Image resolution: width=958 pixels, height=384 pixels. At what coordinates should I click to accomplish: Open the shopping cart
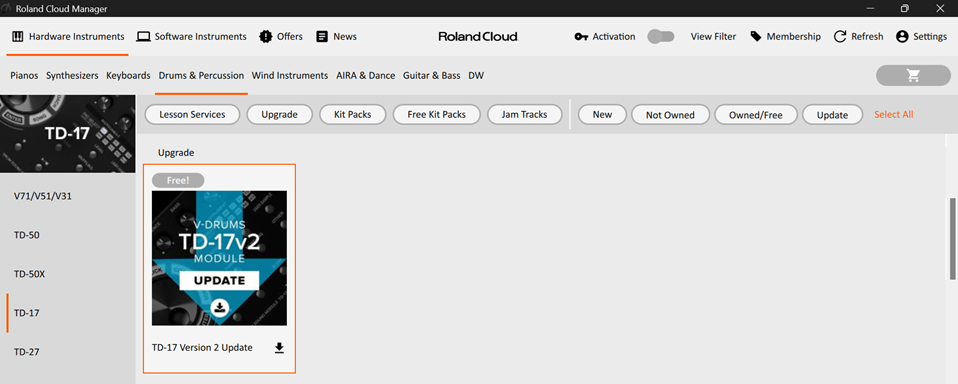click(x=913, y=75)
